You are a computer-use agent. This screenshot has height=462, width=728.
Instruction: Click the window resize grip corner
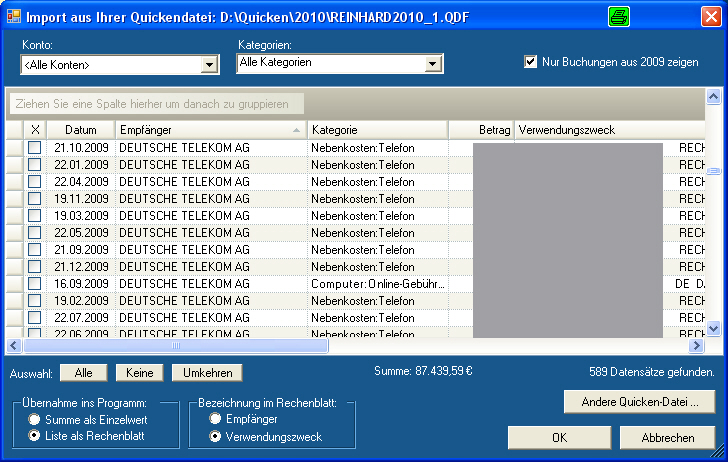click(x=718, y=452)
